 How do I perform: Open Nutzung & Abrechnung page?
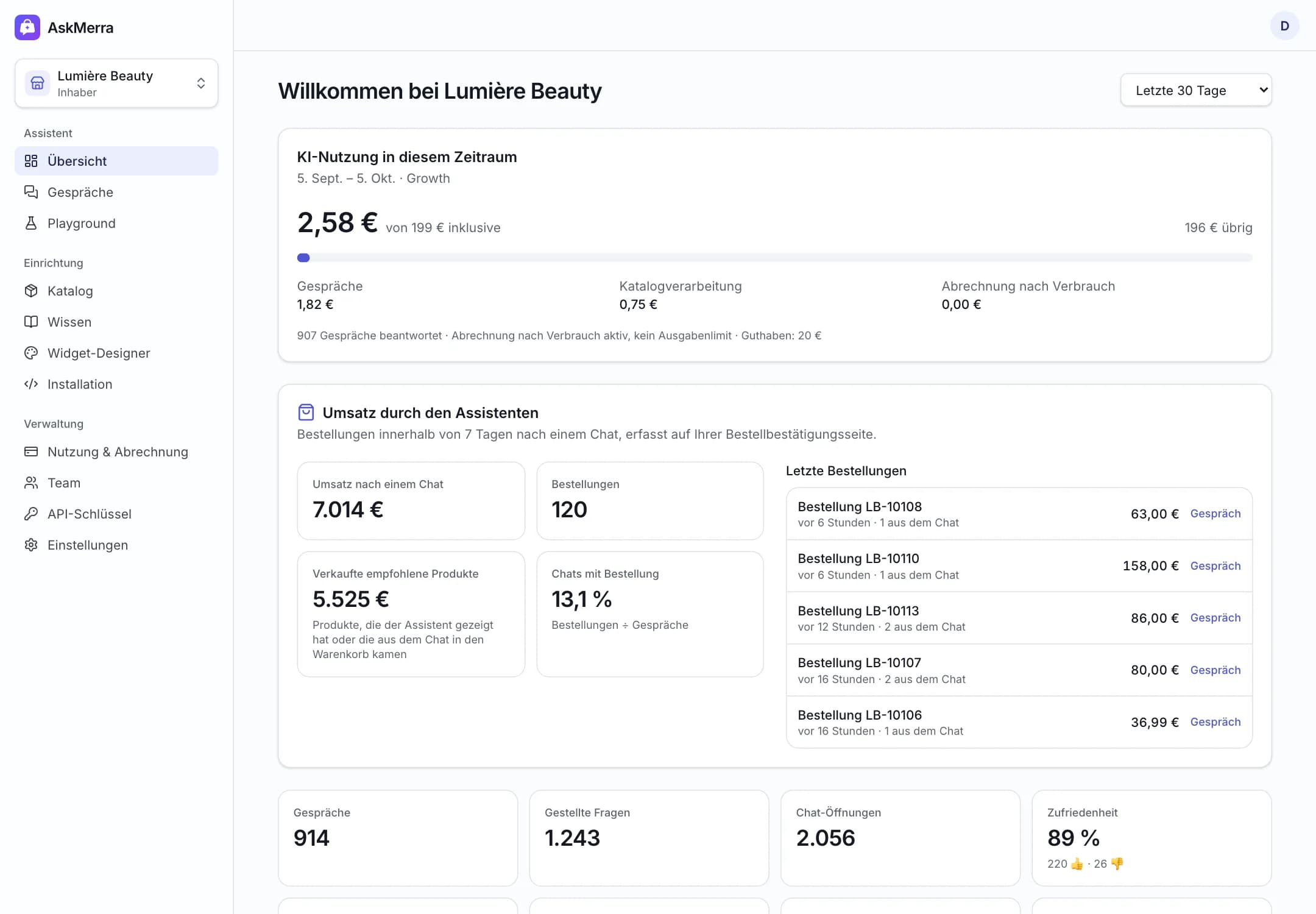tap(116, 452)
